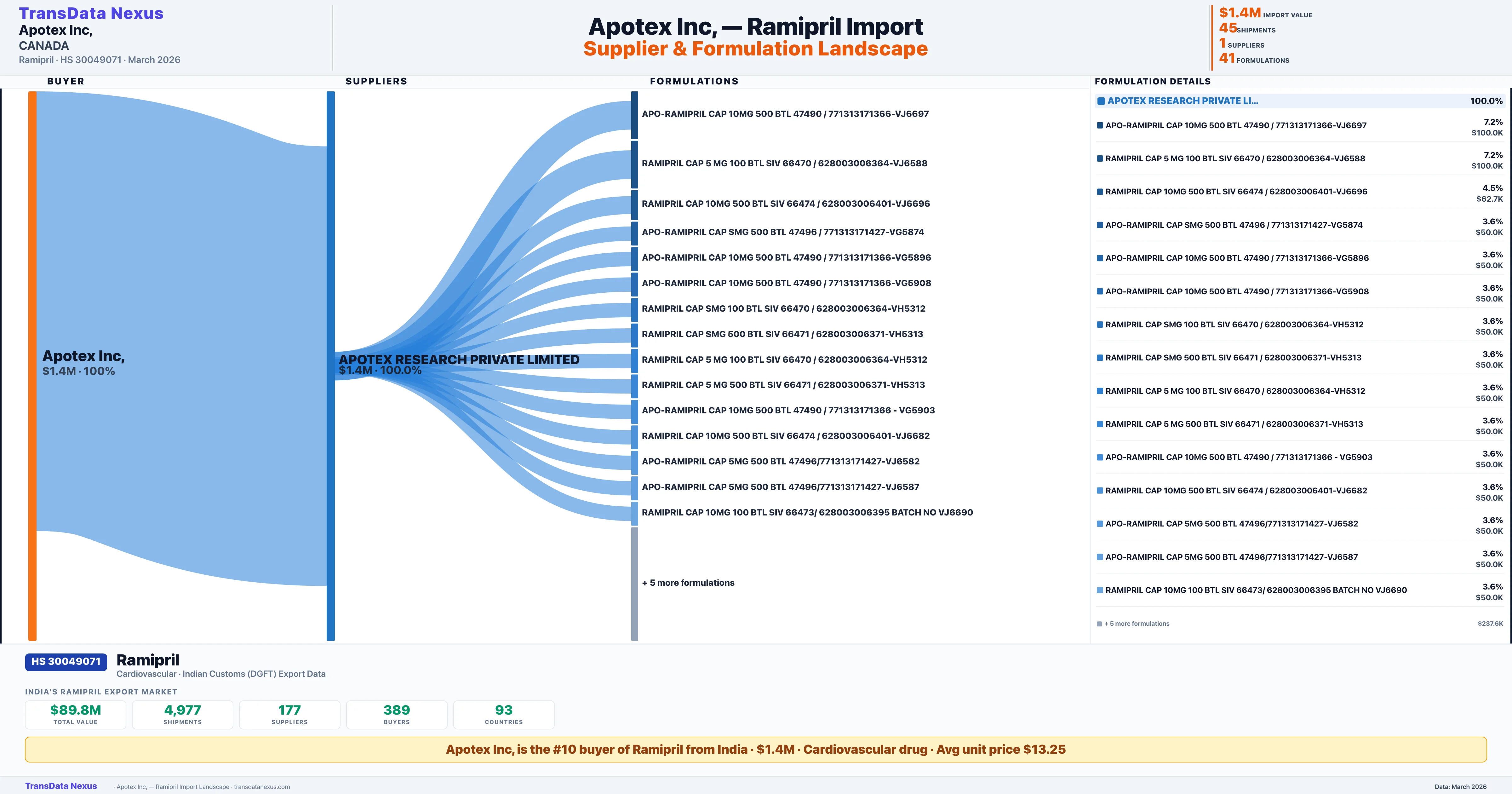Click the square icon beside VG5874 detail row
This screenshot has height=794, width=1512.
click(1100, 225)
